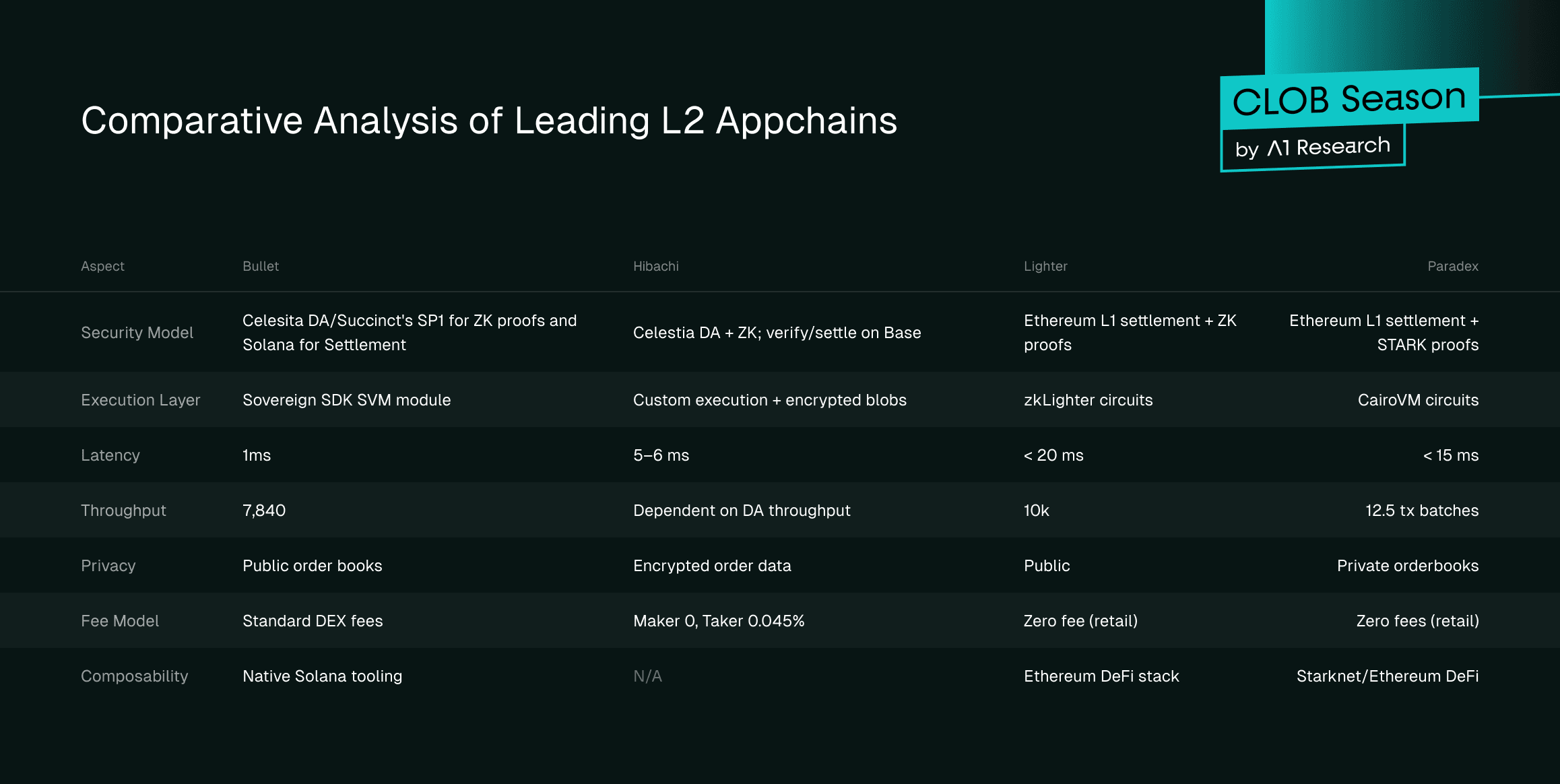The width and height of the screenshot is (1560, 784).
Task: Click 'Native Solana tooling' cell
Action: pos(322,676)
